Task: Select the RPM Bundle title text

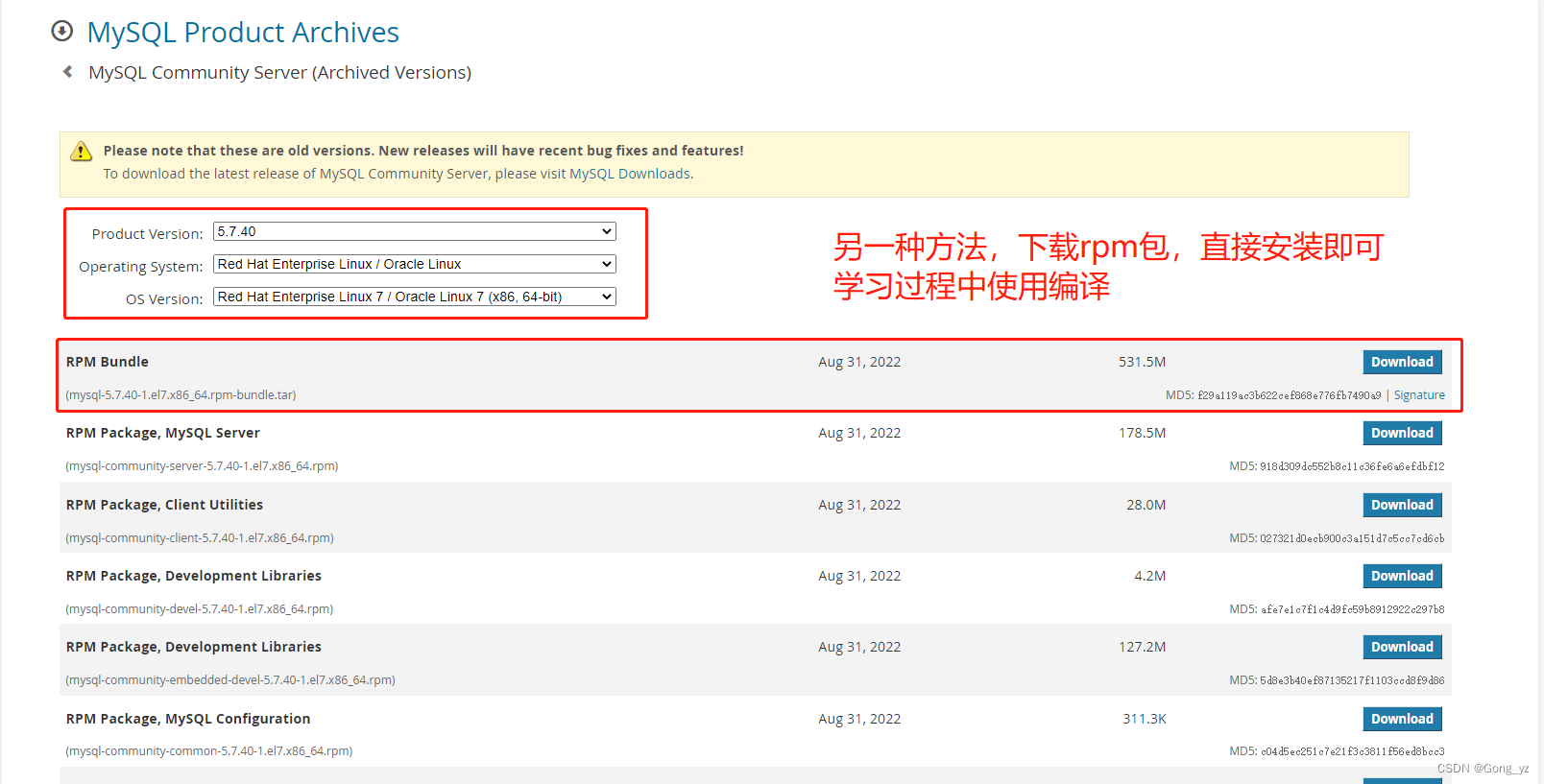Action: (108, 362)
